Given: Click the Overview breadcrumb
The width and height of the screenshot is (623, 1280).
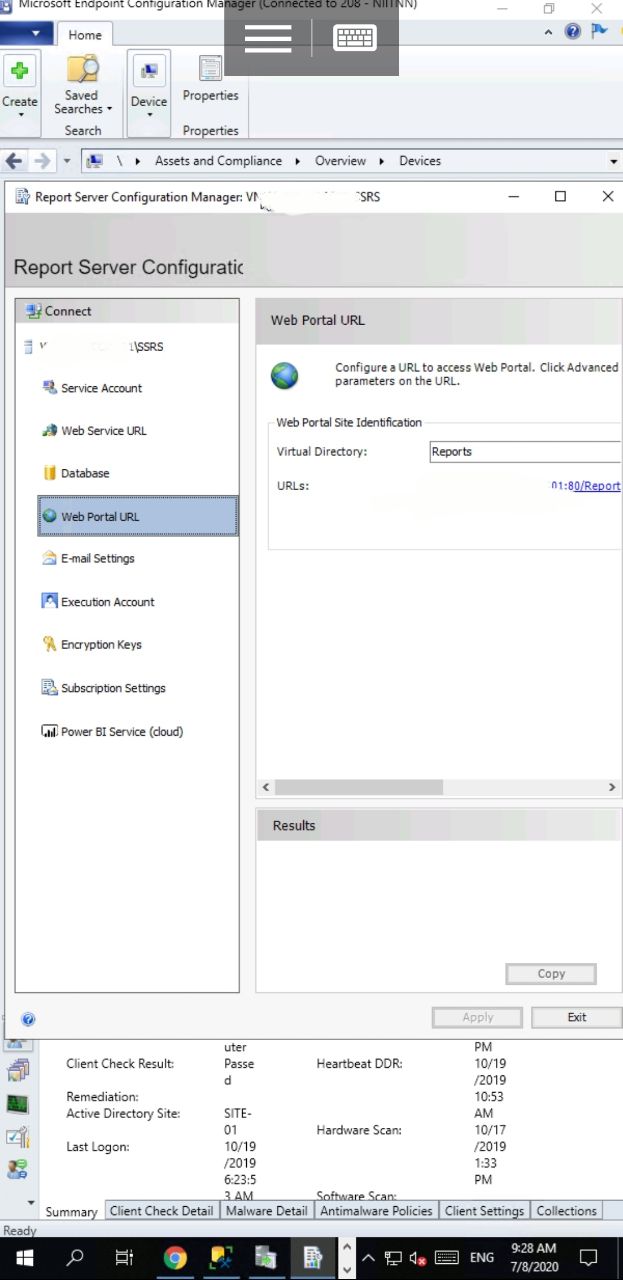Looking at the screenshot, I should coord(340,161).
